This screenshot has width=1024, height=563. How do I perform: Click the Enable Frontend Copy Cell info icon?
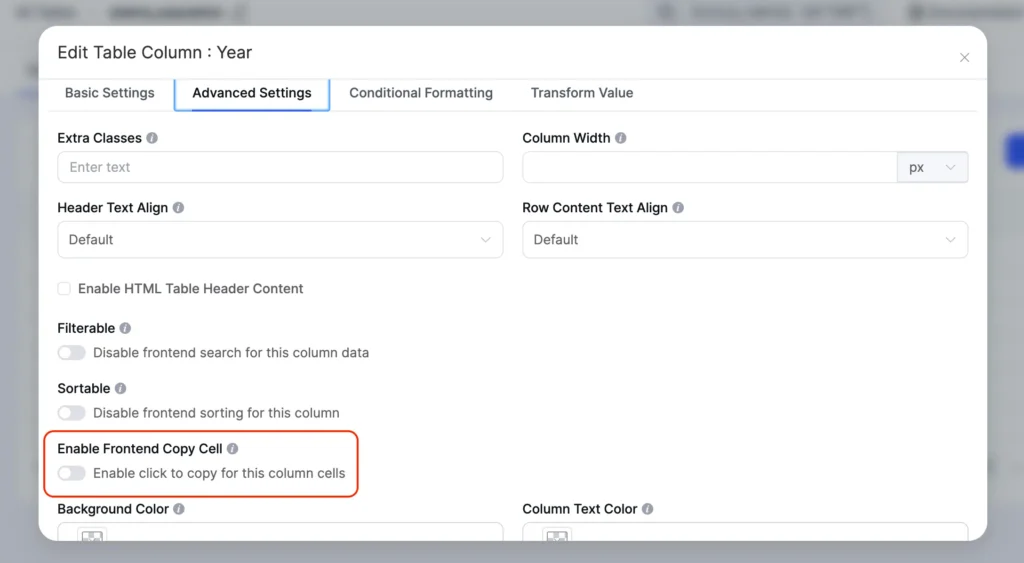pos(232,449)
